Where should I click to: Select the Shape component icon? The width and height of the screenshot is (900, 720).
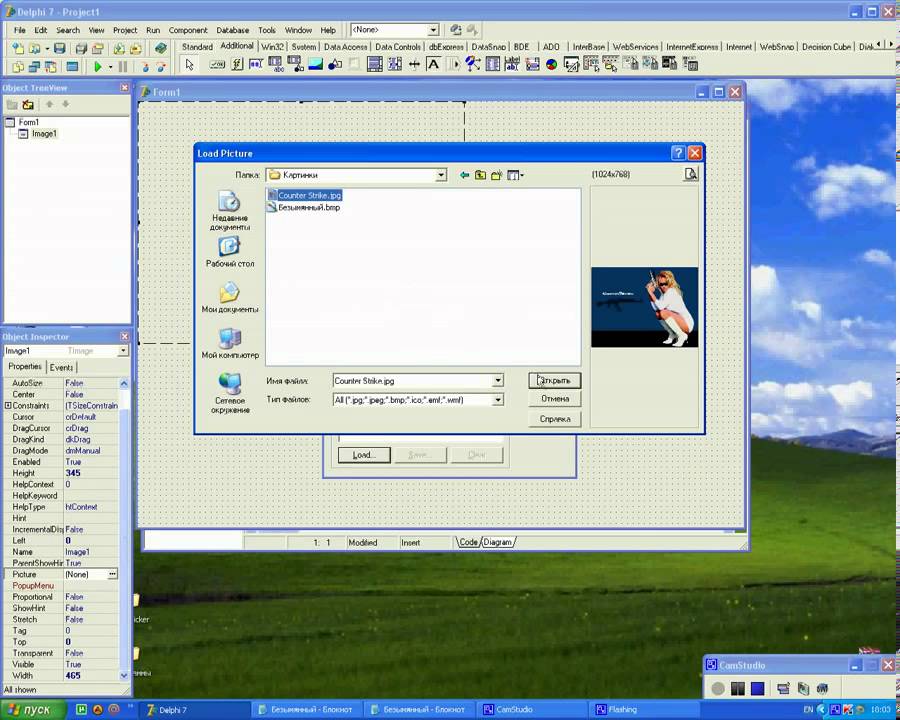[335, 64]
